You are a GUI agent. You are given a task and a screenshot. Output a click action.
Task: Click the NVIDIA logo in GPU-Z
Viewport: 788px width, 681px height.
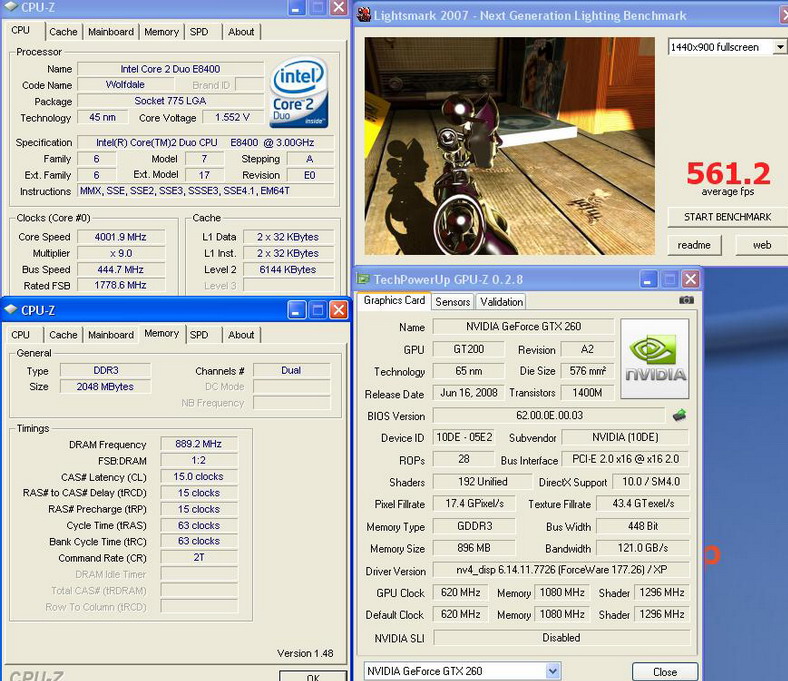click(655, 358)
